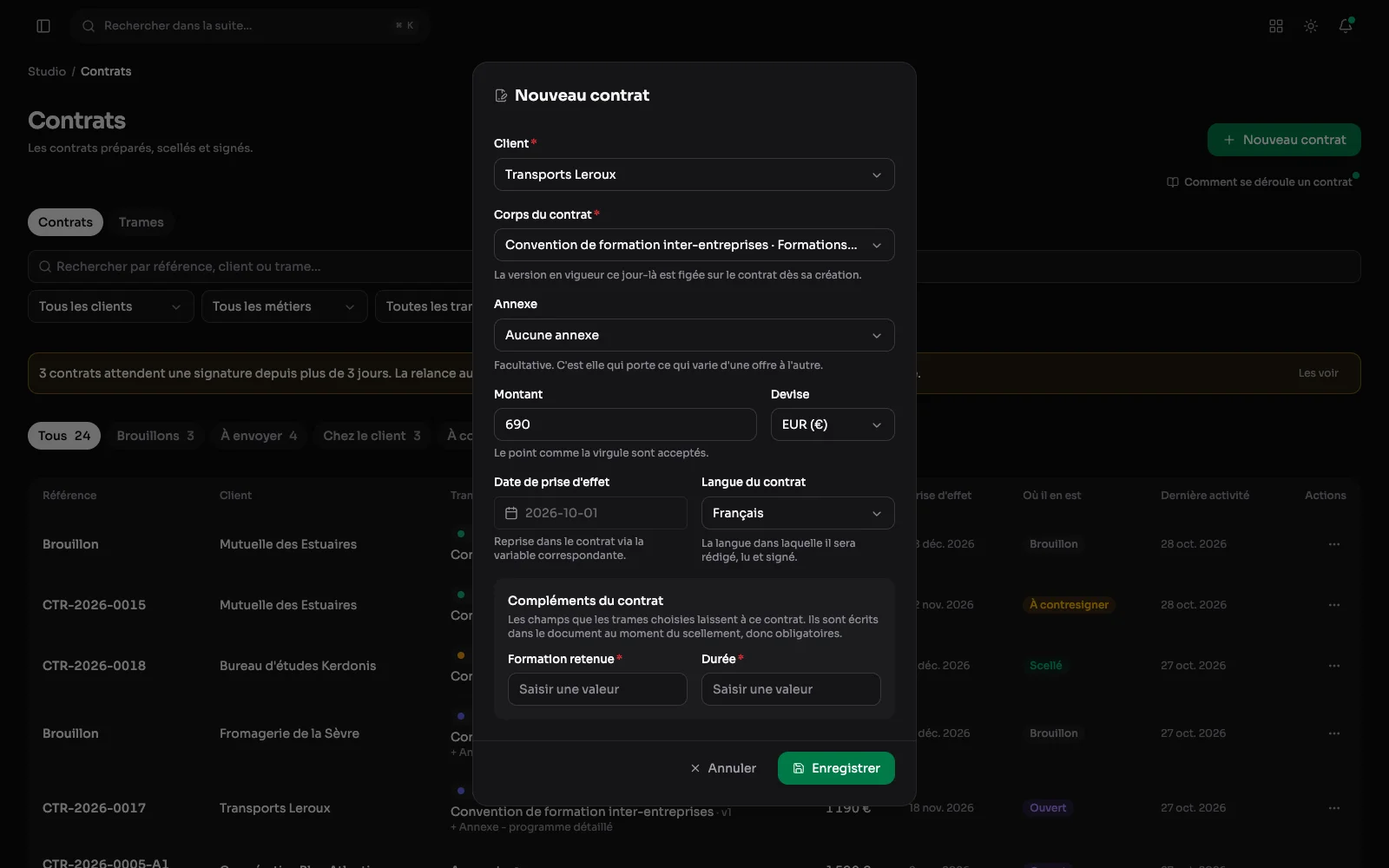The height and width of the screenshot is (868, 1389).
Task: Show the Brouillons 3 filter
Action: [x=155, y=436]
